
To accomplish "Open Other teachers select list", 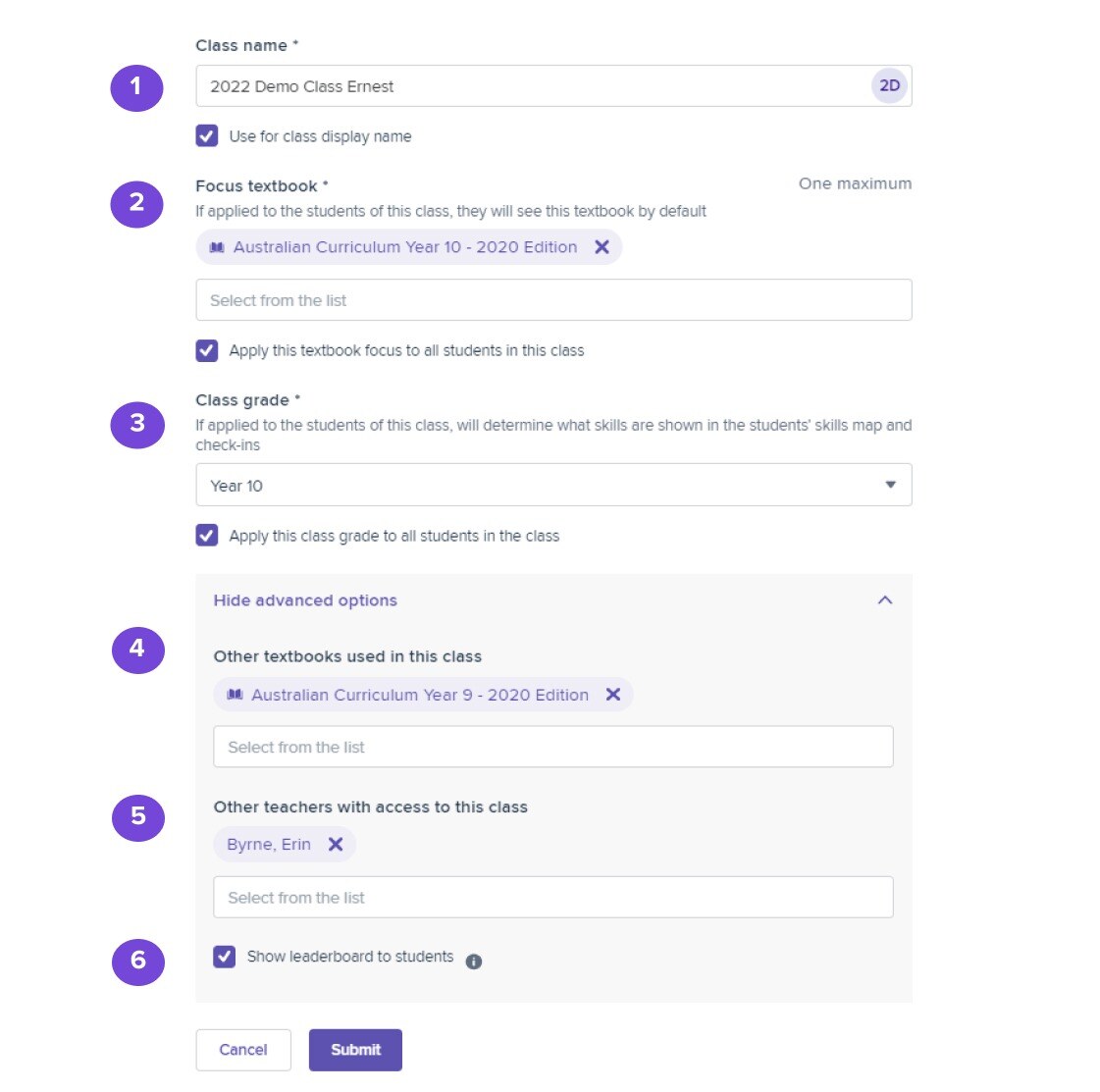I will (552, 897).
